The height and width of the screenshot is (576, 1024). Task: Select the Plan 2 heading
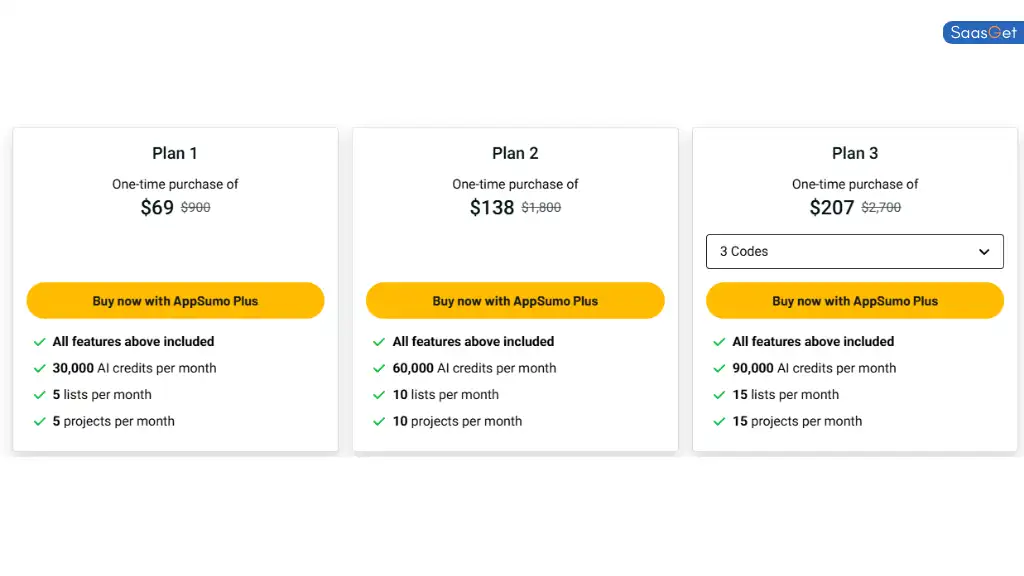(x=515, y=153)
